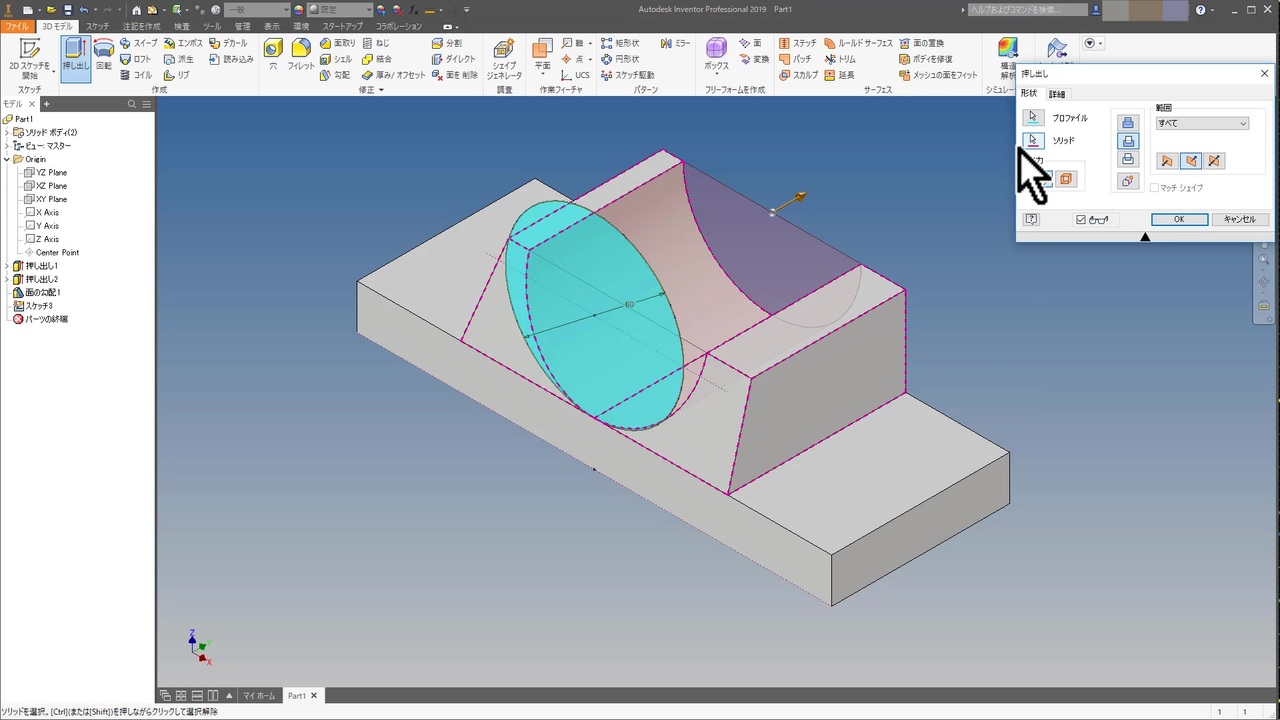Toggle the preview glasses checkbox

(1081, 220)
